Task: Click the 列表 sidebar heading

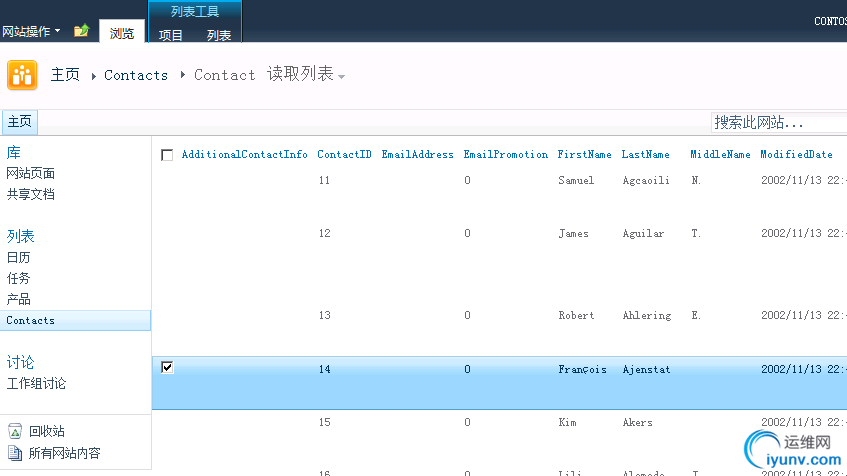Action: pyautogui.click(x=21, y=236)
